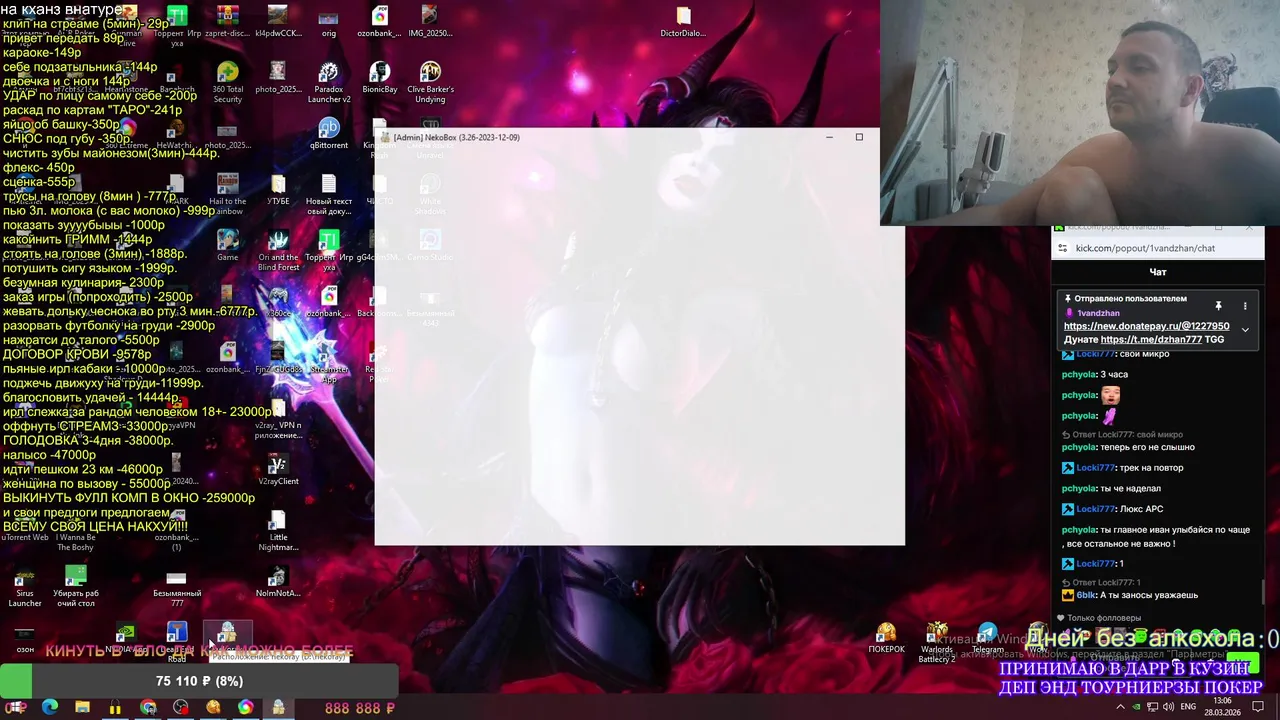Viewport: 1280px width, 720px height.
Task: Open the Безымянный 777 desktop file
Action: coord(176,586)
